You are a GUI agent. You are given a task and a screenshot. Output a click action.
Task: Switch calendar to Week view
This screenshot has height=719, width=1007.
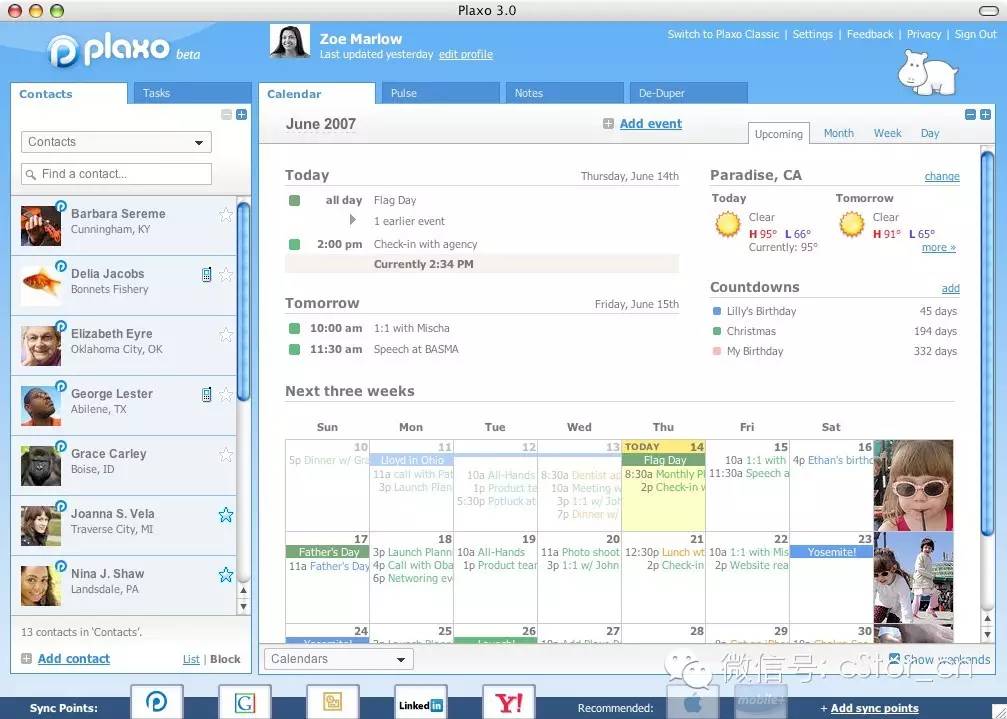(888, 133)
